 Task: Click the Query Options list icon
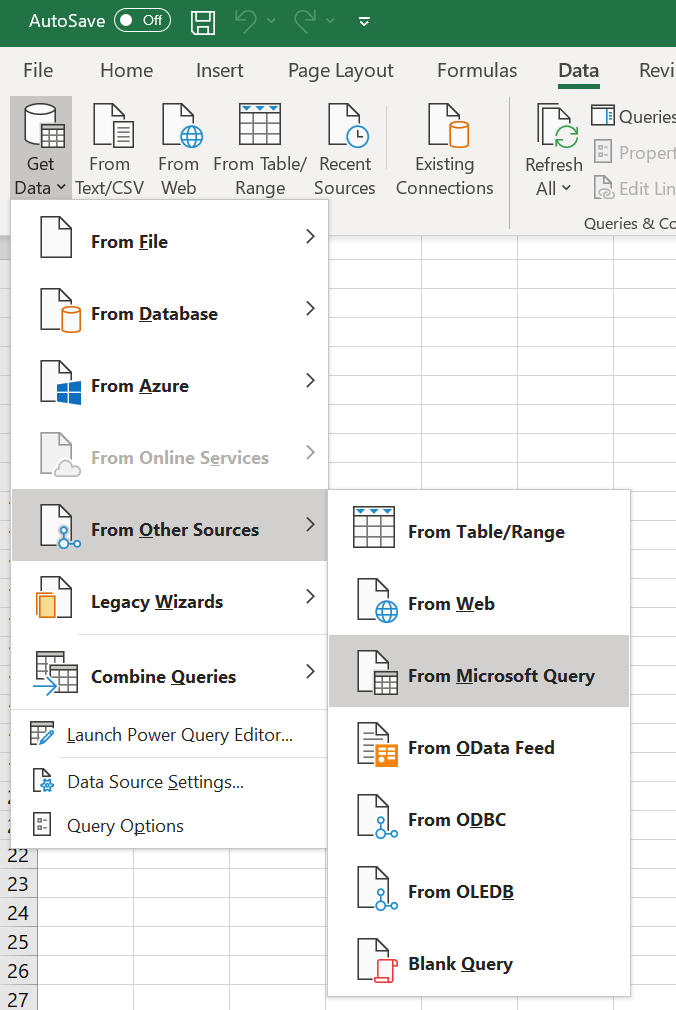coord(42,824)
